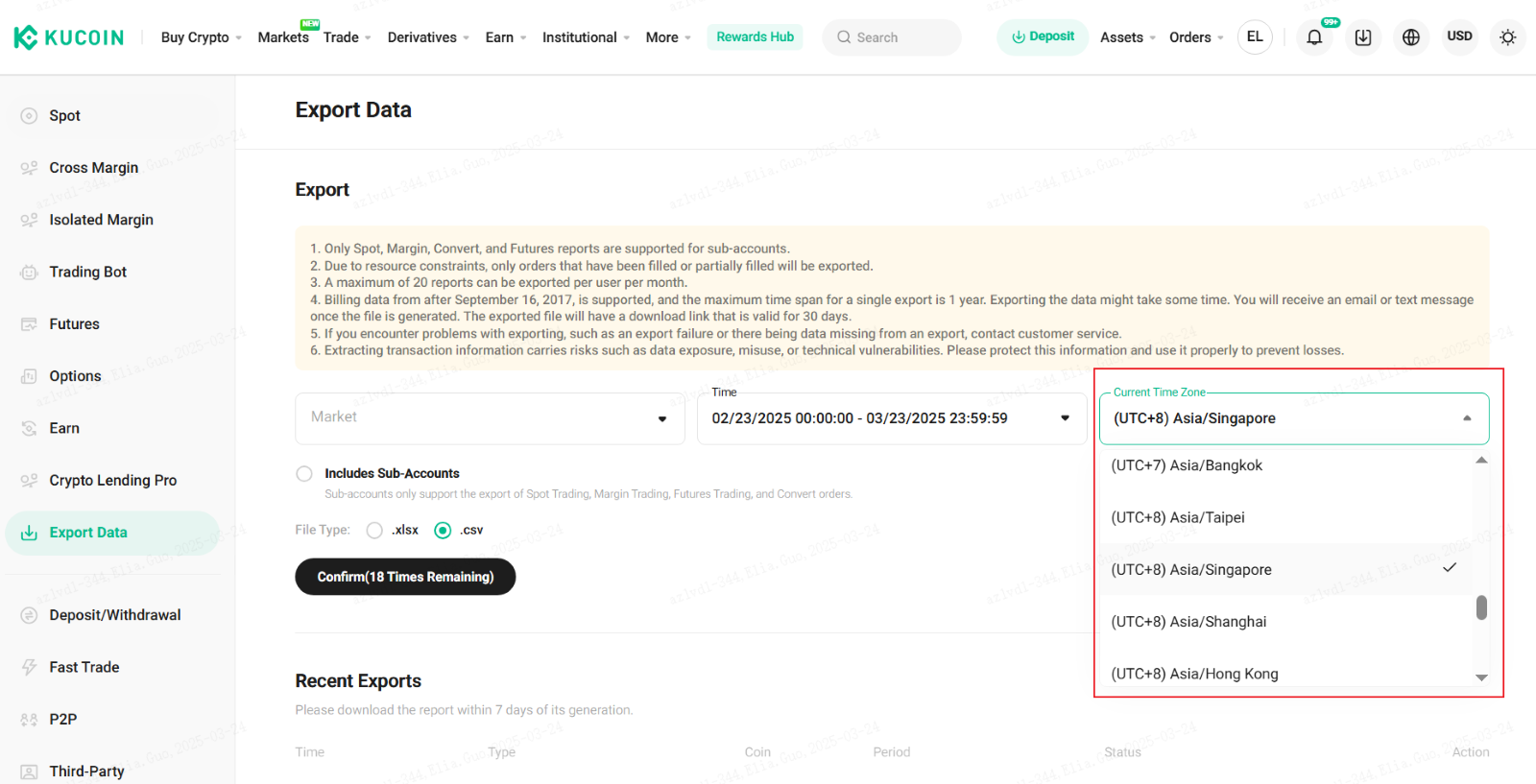
Task: Choose (UTC+8) Asia/Taipei time zone
Action: pyautogui.click(x=1285, y=517)
